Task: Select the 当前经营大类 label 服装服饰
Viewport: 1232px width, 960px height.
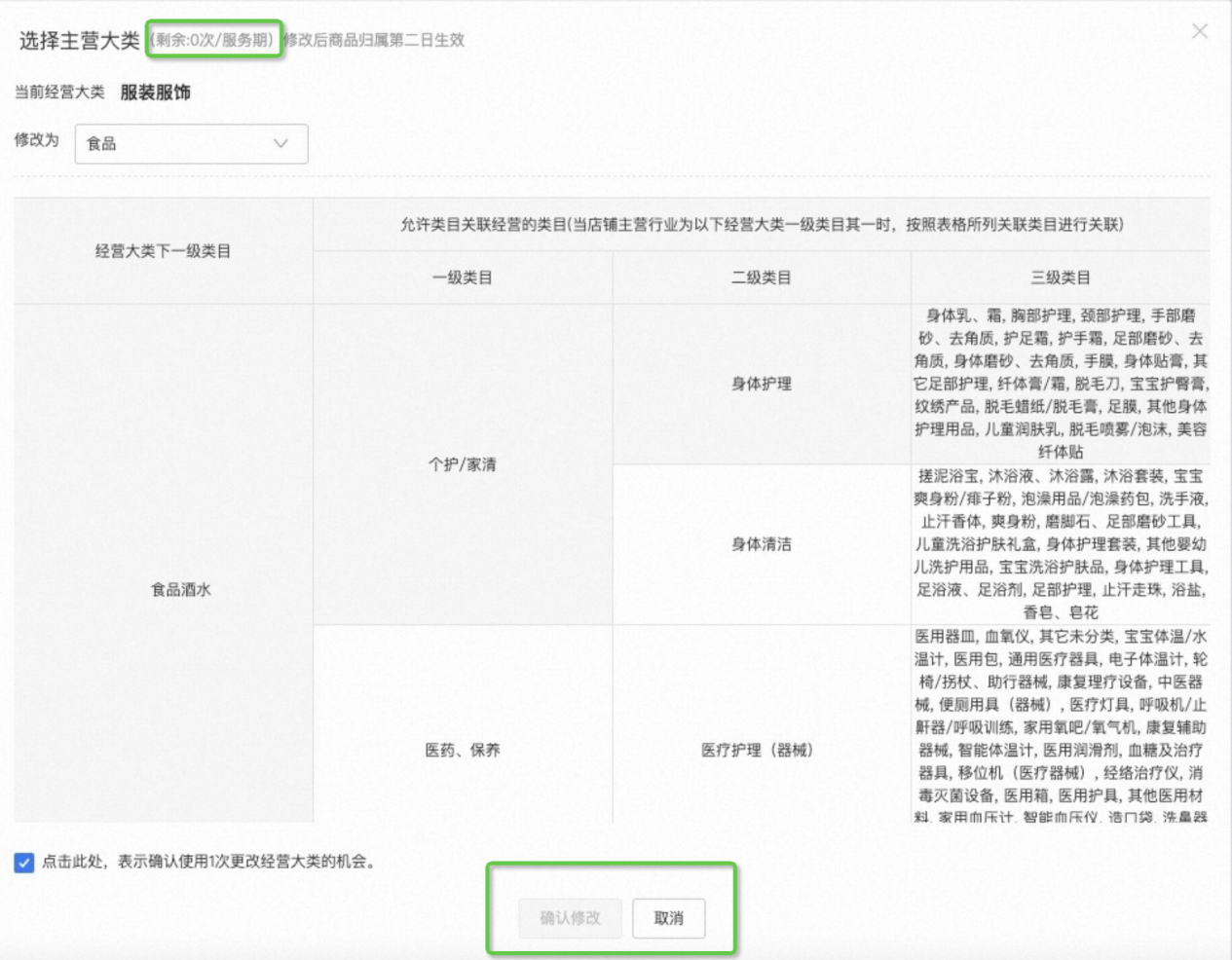Action: coord(157,92)
